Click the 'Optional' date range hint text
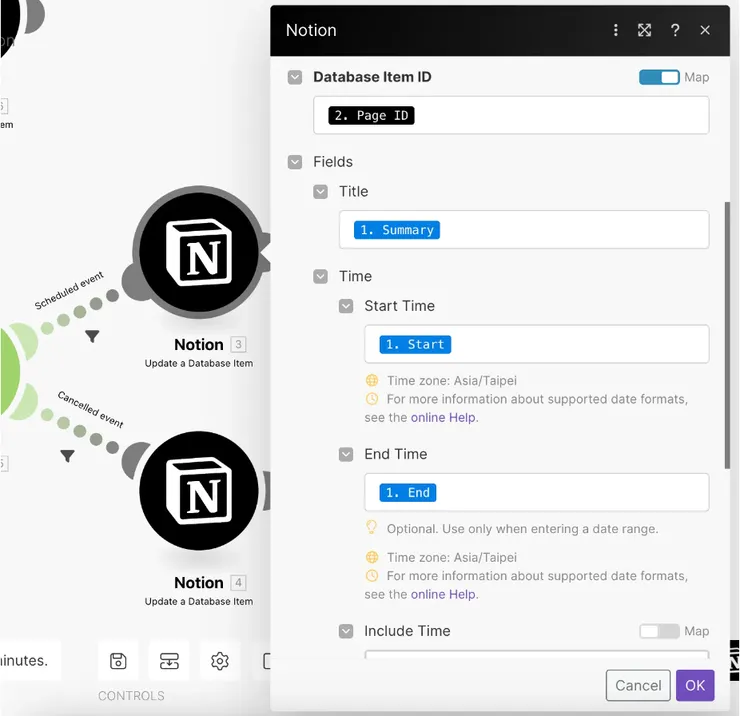Viewport: 740px width, 716px height. tap(522, 529)
